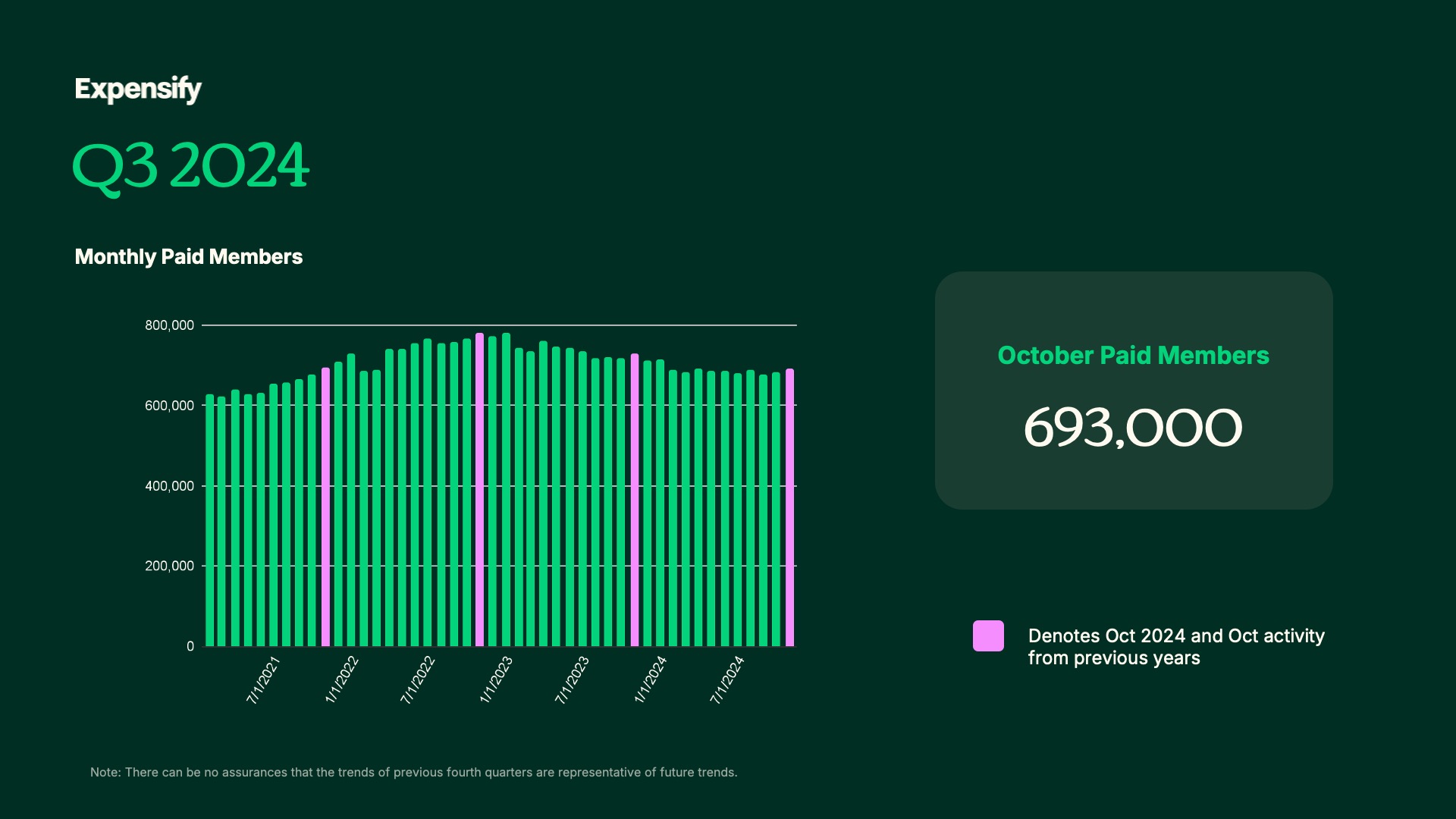Click the footnote about fourth quarter trends

[413, 773]
